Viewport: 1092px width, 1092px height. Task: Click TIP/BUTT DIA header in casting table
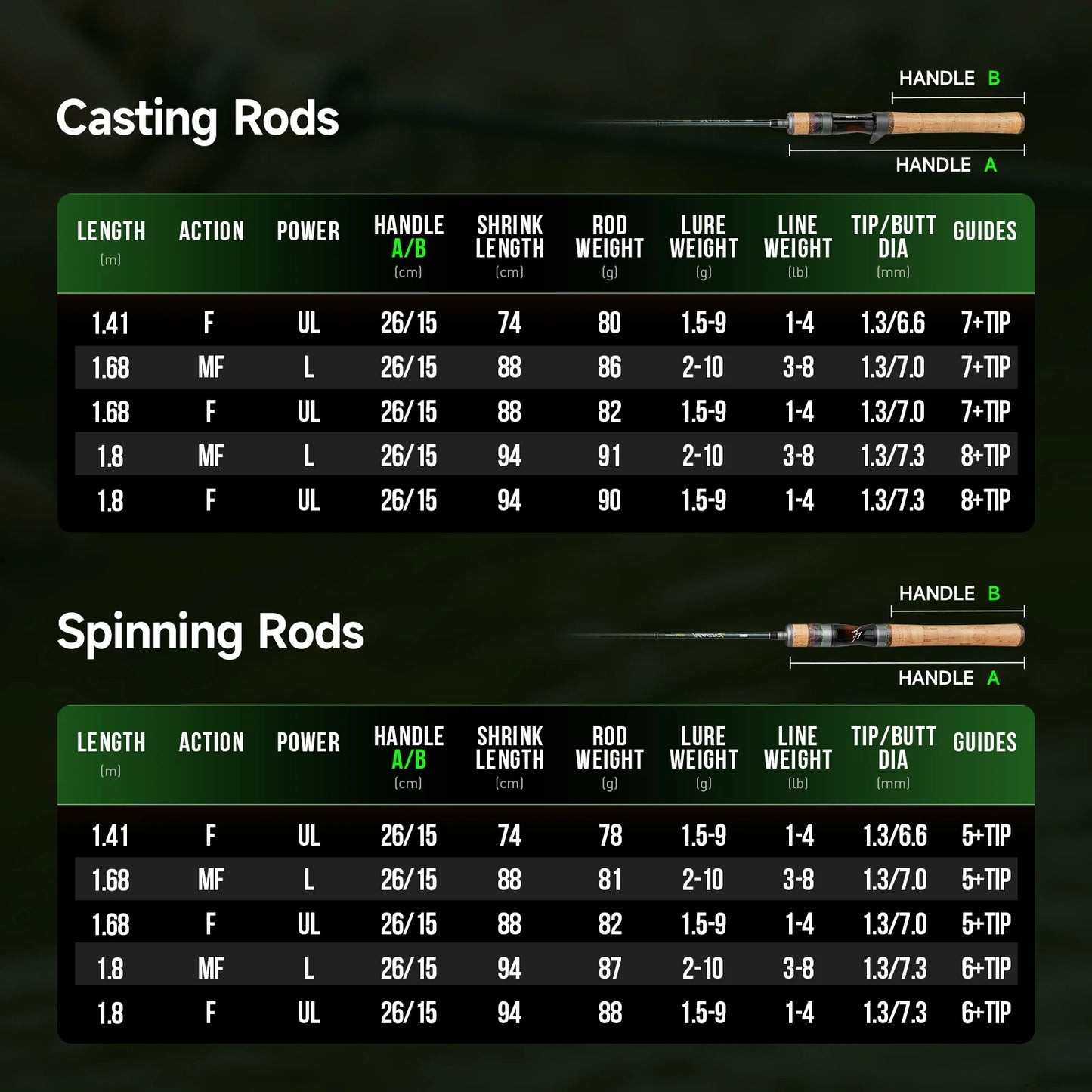pyautogui.click(x=892, y=237)
